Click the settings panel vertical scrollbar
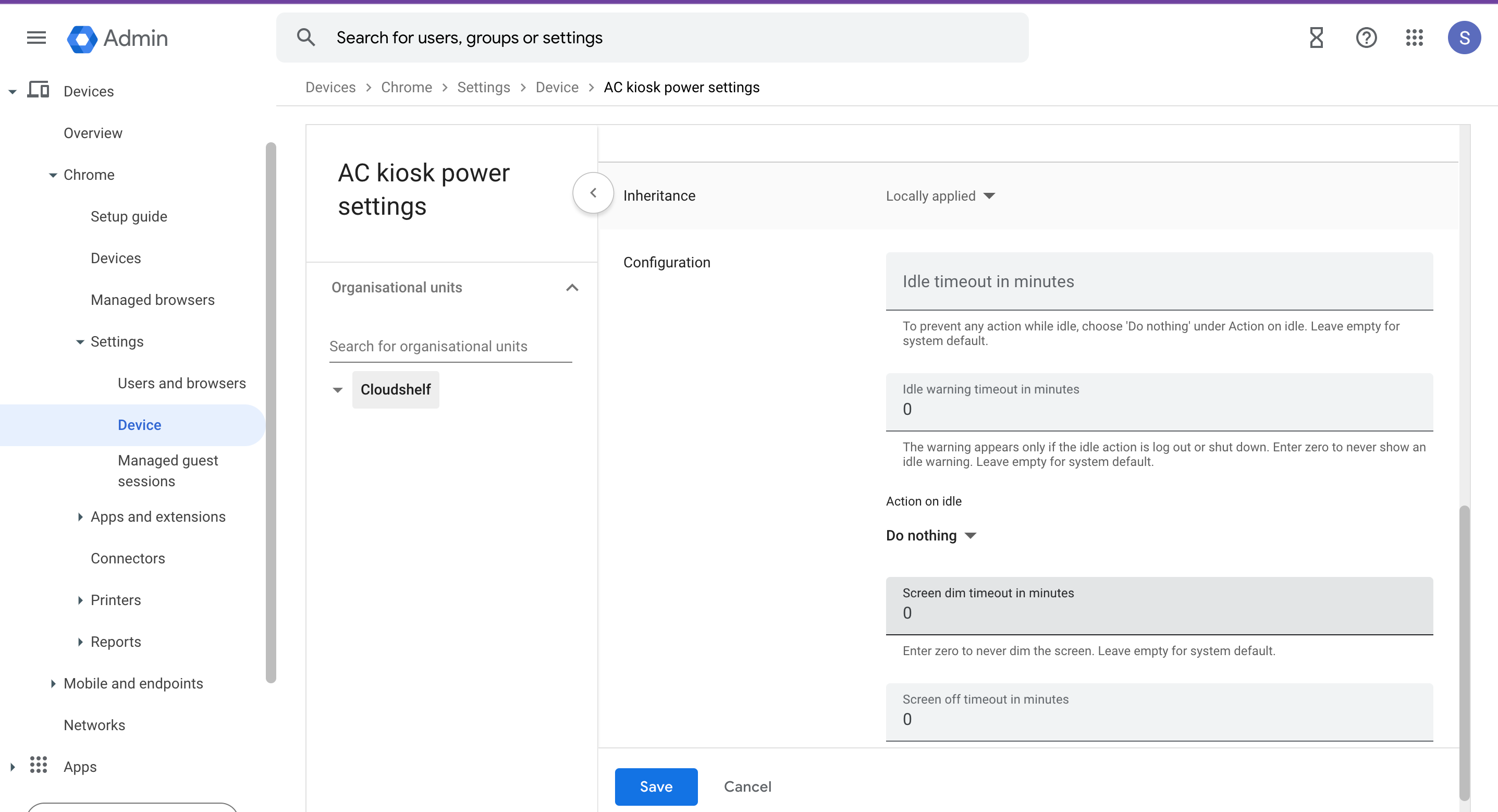The width and height of the screenshot is (1498, 812). 1464,653
